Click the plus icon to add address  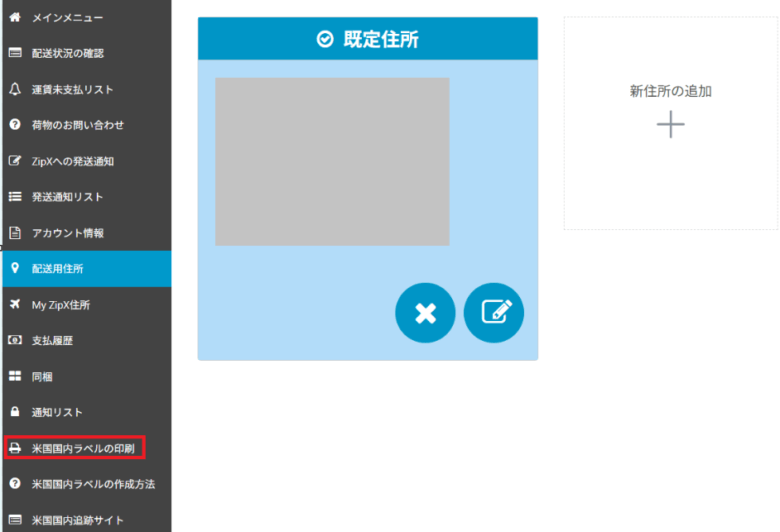point(670,124)
